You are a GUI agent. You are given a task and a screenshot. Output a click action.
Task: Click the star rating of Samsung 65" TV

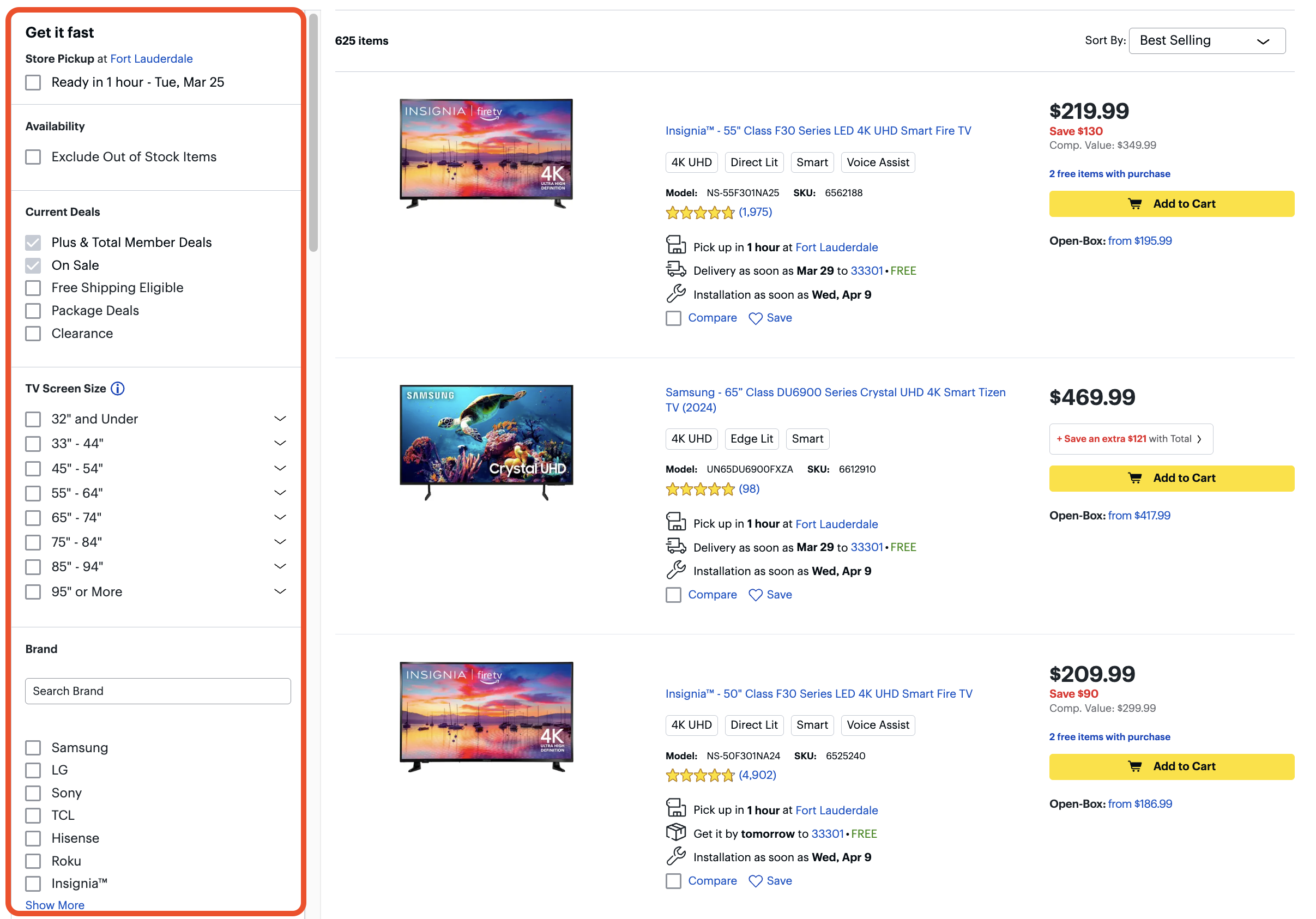700,489
